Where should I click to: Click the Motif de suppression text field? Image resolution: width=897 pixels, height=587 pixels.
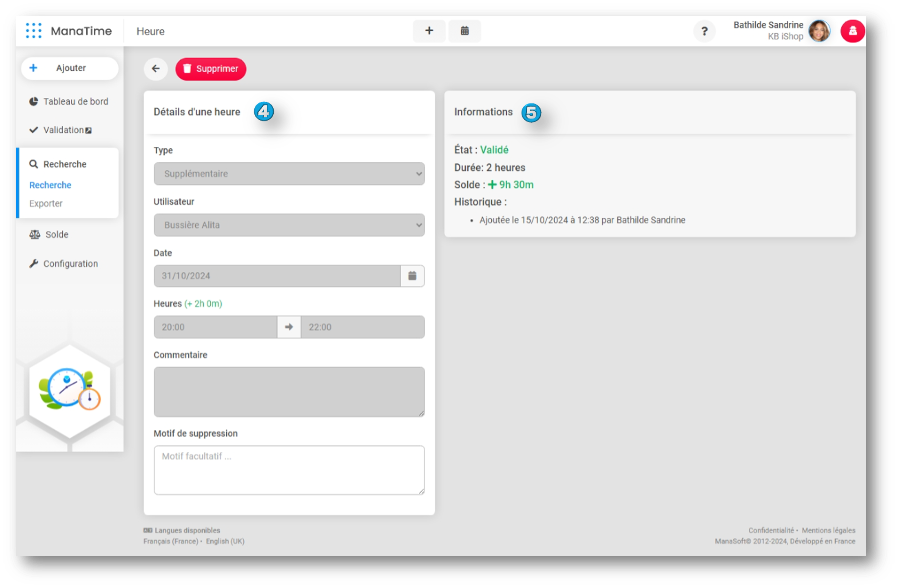(x=289, y=470)
